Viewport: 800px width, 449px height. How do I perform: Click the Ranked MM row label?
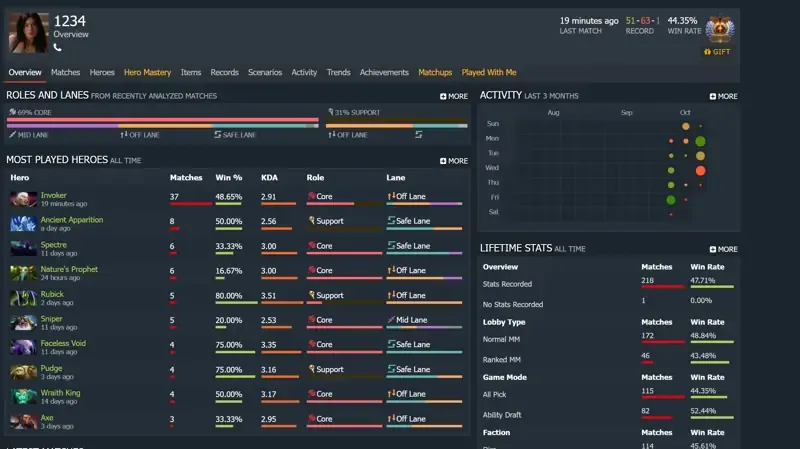tap(502, 360)
